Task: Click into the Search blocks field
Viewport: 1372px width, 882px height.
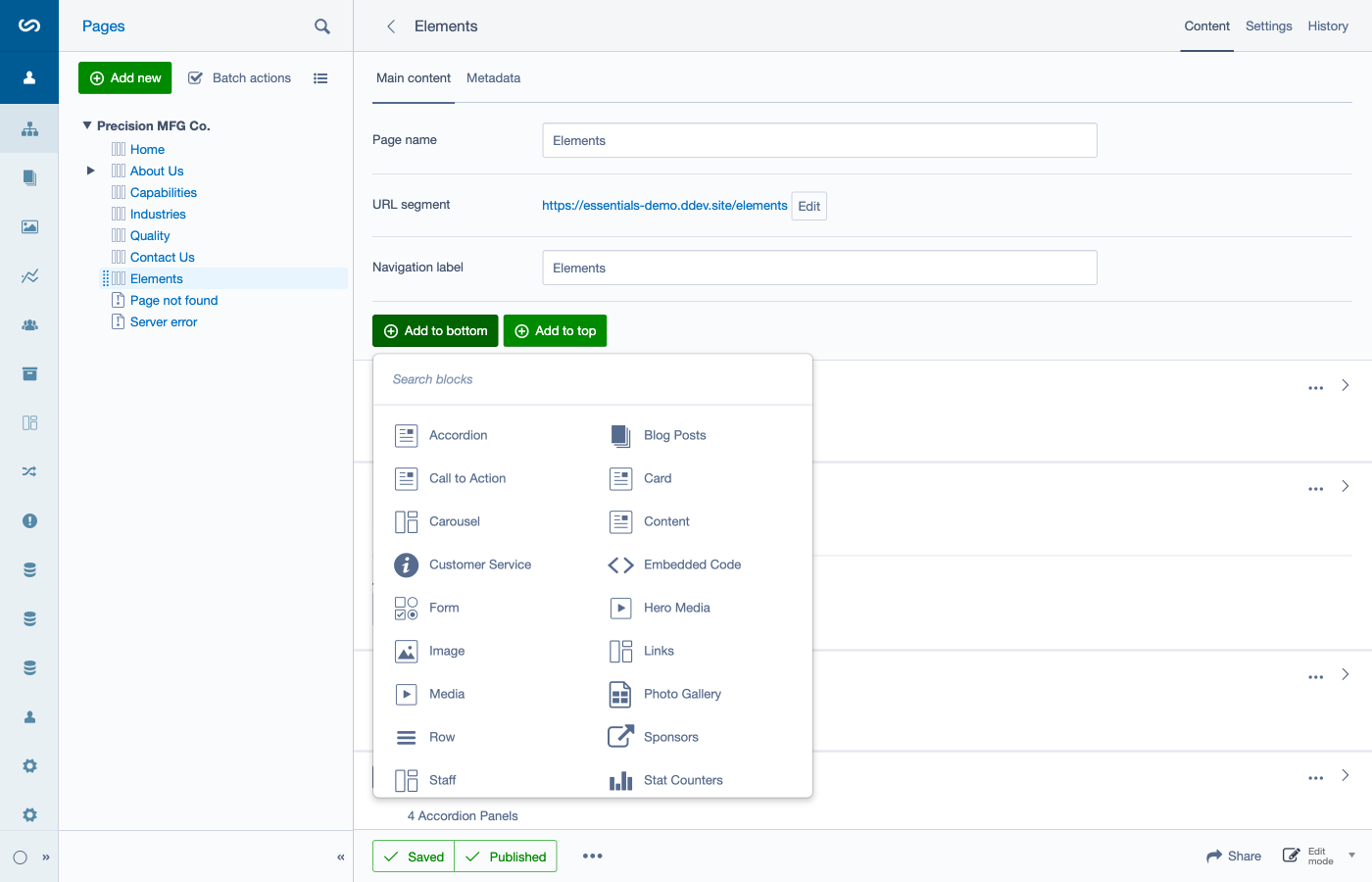Action: tap(593, 379)
